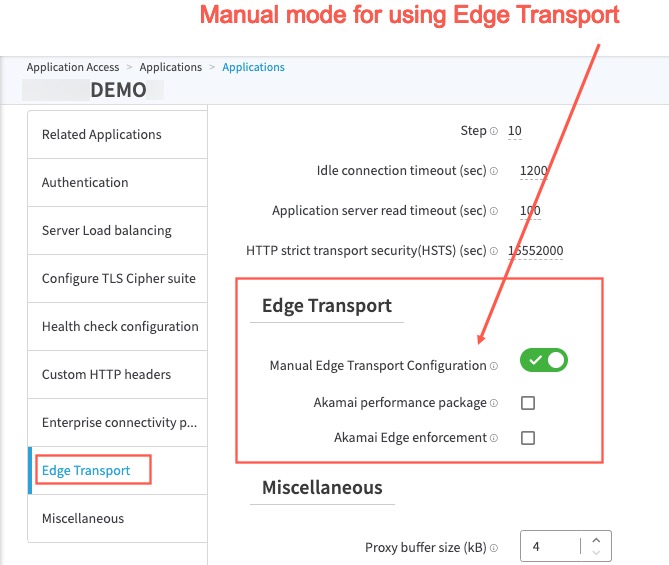Click the Application Access breadcrumb link
Image resolution: width=669 pixels, height=565 pixels.
(73, 67)
